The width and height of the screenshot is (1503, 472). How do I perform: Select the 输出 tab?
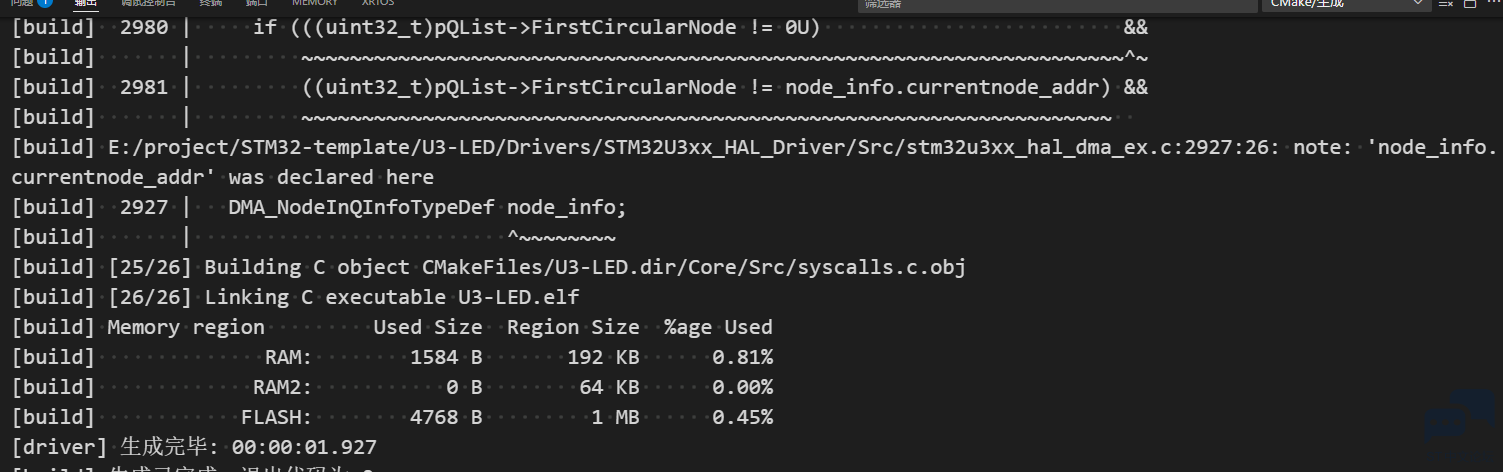[86, 3]
